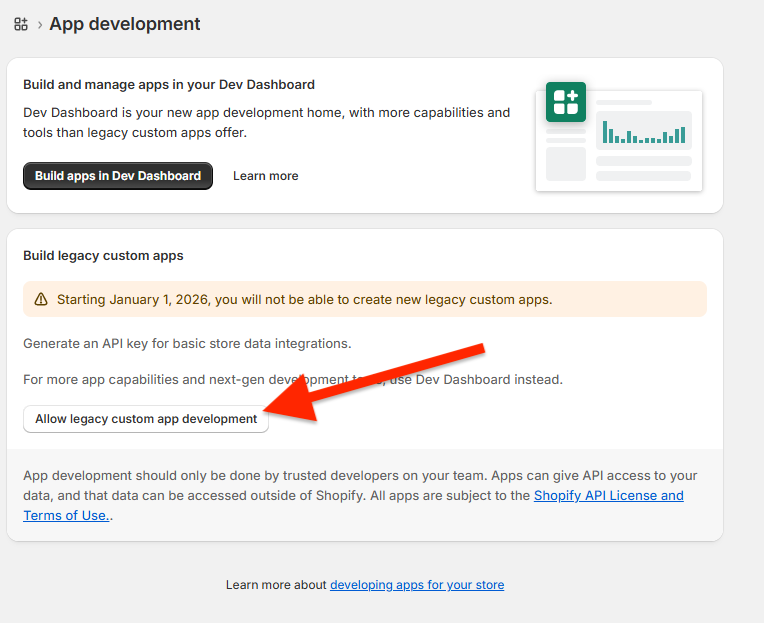Click the use Dev Dashboard instead sentence
Screen dimensions: 764x623
point(480,380)
